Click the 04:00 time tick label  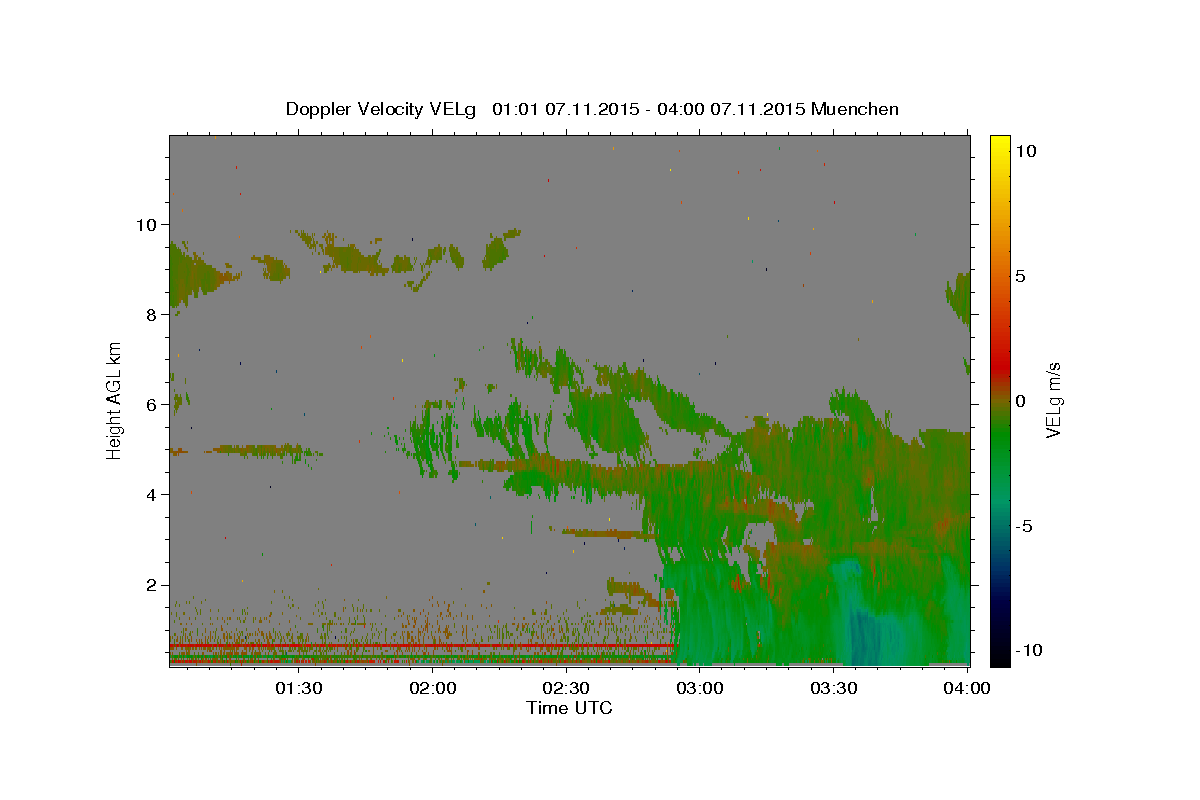coord(967,688)
